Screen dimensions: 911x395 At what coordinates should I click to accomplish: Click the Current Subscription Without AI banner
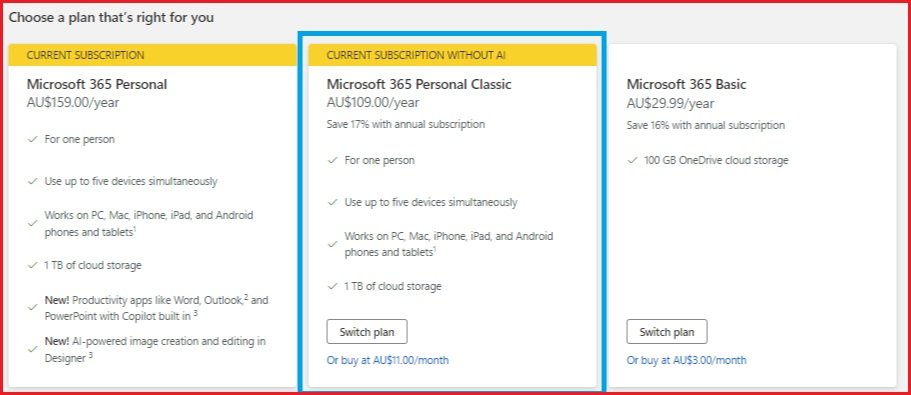453,55
